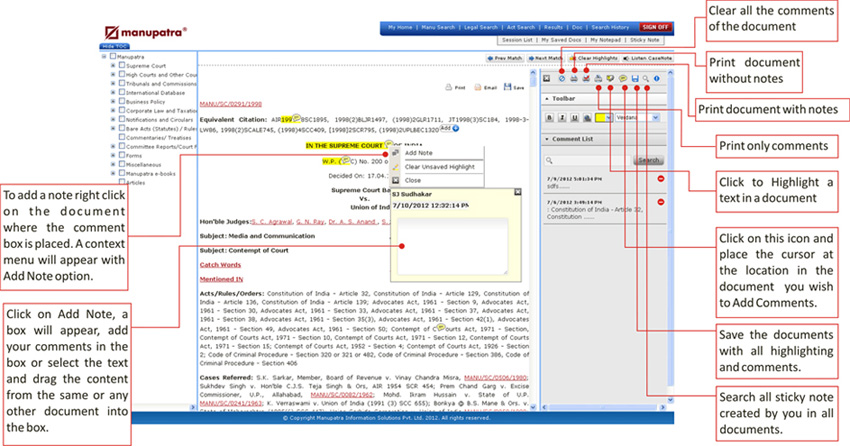The image size is (850, 446).
Task: Select the Add Comment bubble icon
Action: [623, 79]
